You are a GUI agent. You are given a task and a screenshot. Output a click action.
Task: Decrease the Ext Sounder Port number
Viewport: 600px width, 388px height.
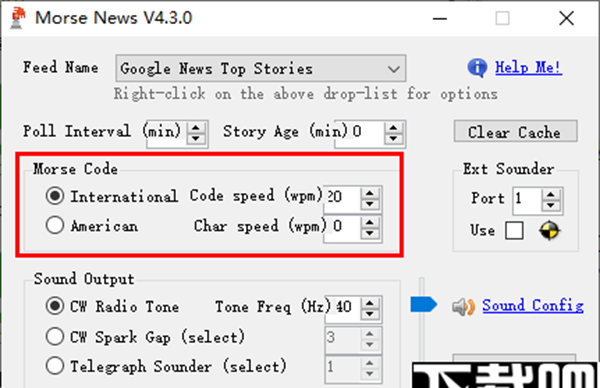coord(551,205)
